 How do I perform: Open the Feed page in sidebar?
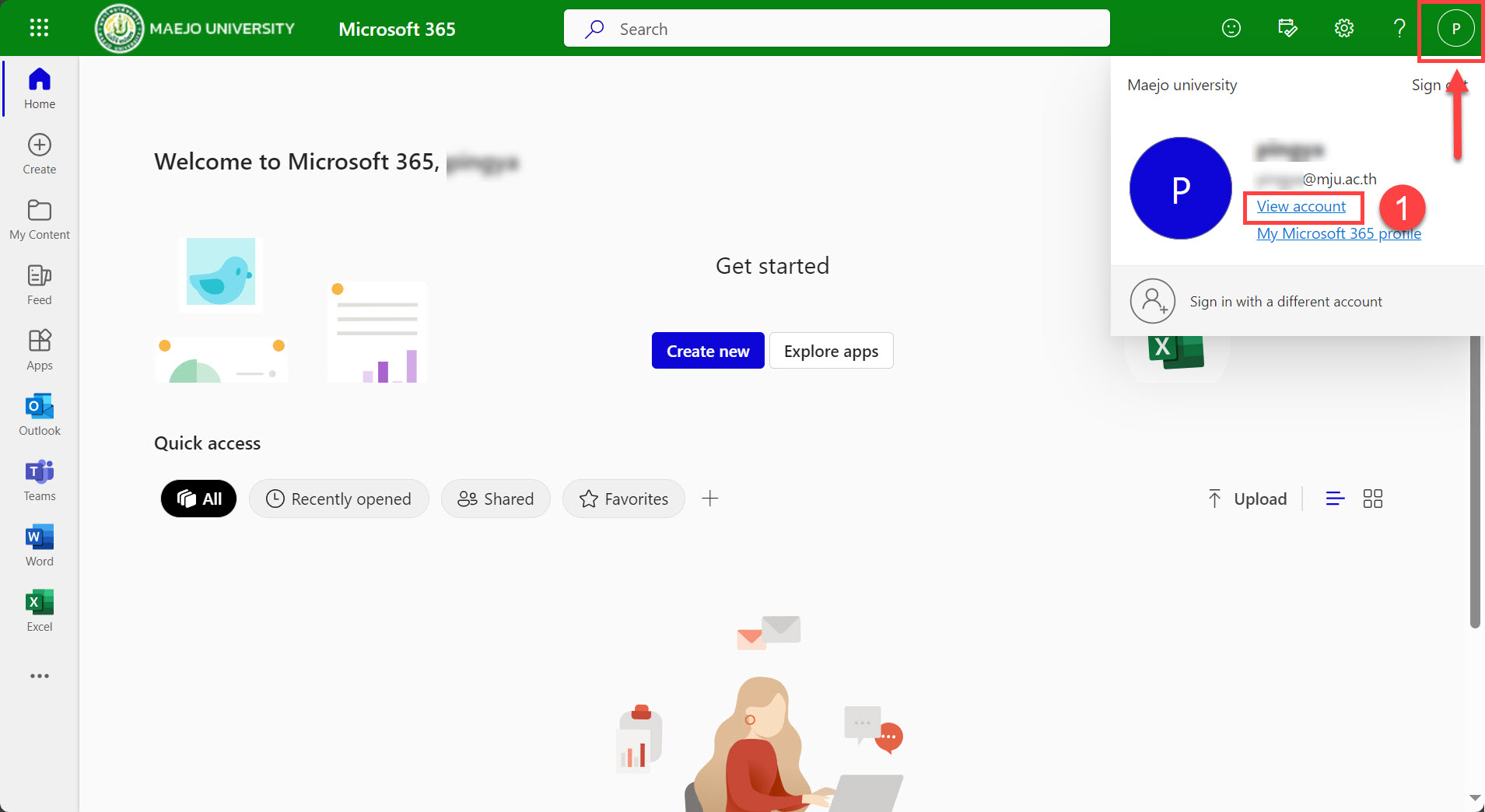click(x=40, y=284)
